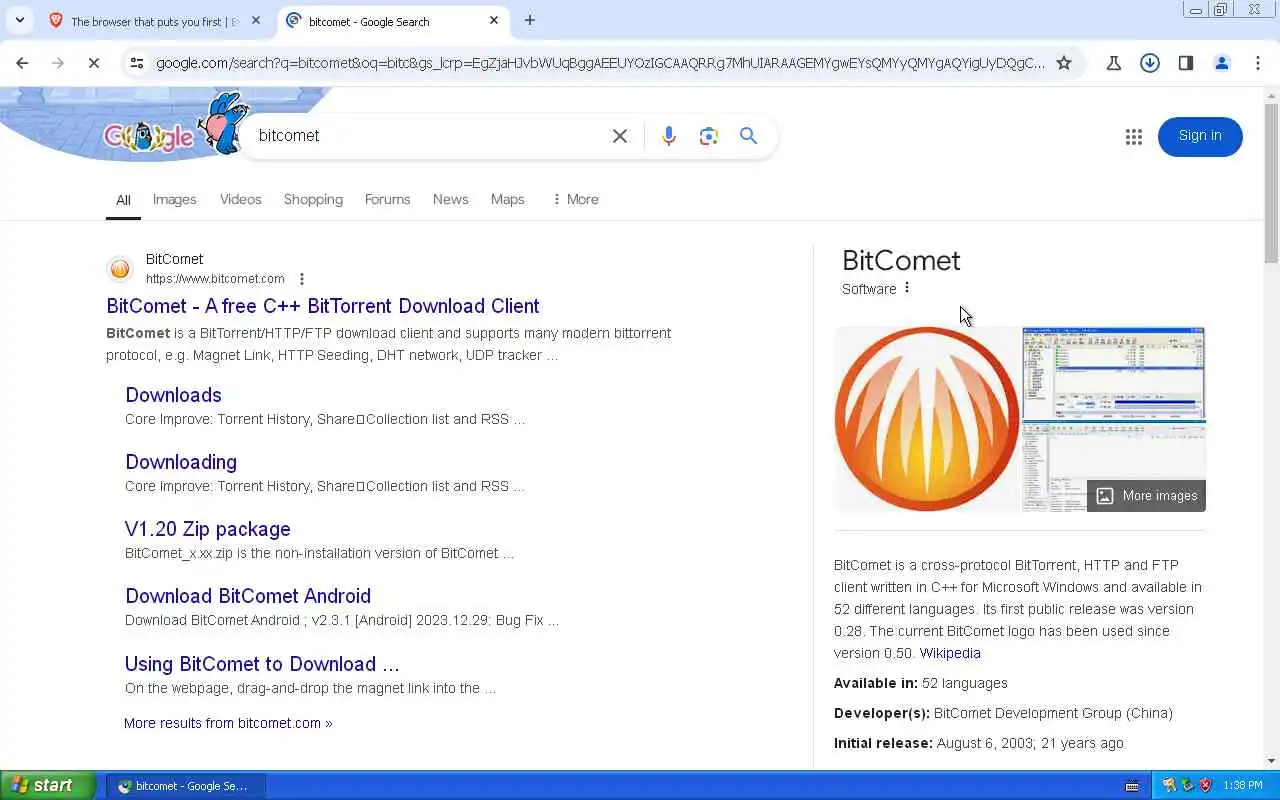Open the Downloading sitelink
1280x800 pixels.
point(181,462)
